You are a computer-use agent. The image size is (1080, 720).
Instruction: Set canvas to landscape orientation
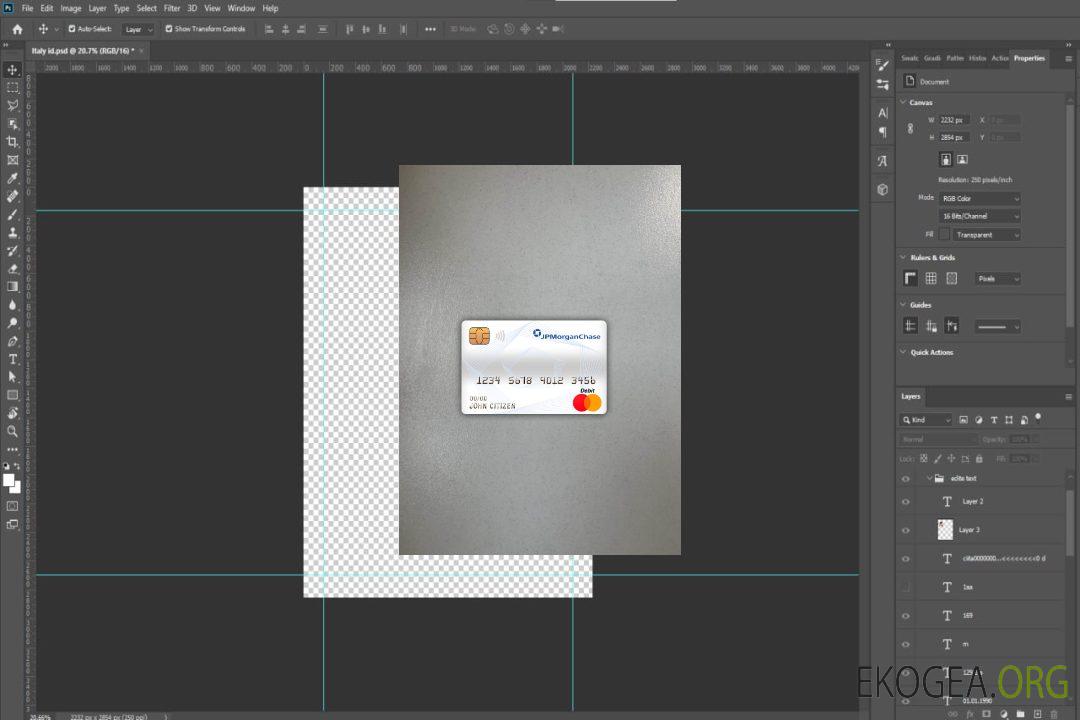point(962,159)
